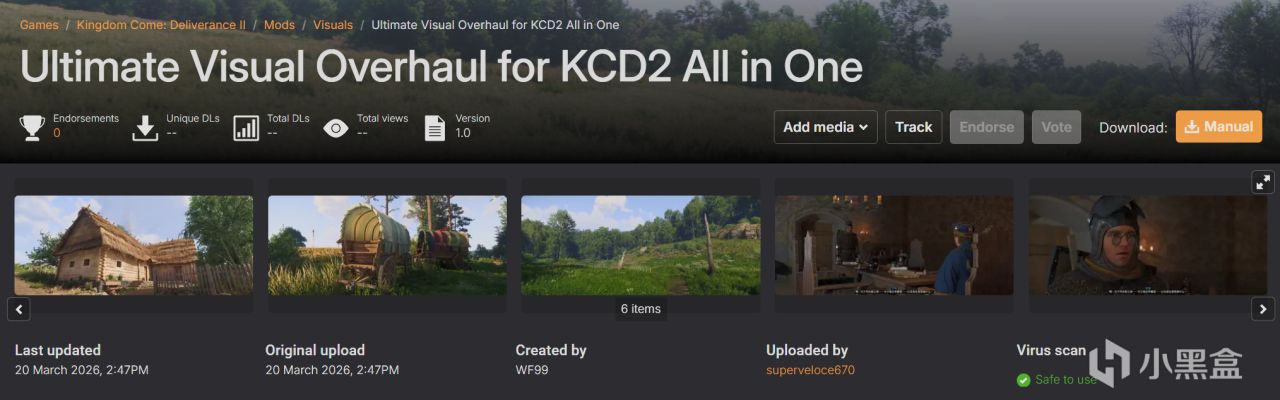Click the Endorse button
The height and width of the screenshot is (400, 1280).
pos(987,127)
